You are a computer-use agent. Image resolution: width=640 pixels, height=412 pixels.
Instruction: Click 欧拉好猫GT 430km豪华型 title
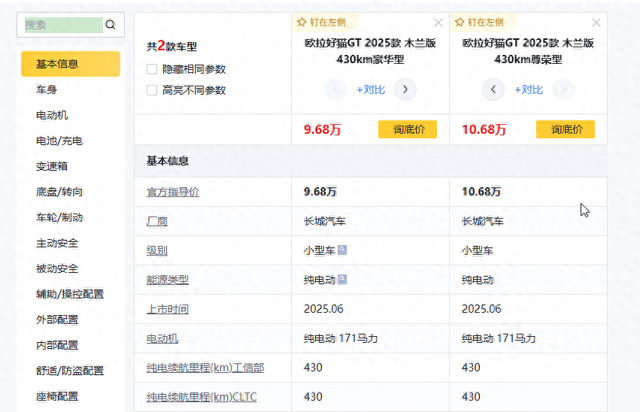click(370, 51)
